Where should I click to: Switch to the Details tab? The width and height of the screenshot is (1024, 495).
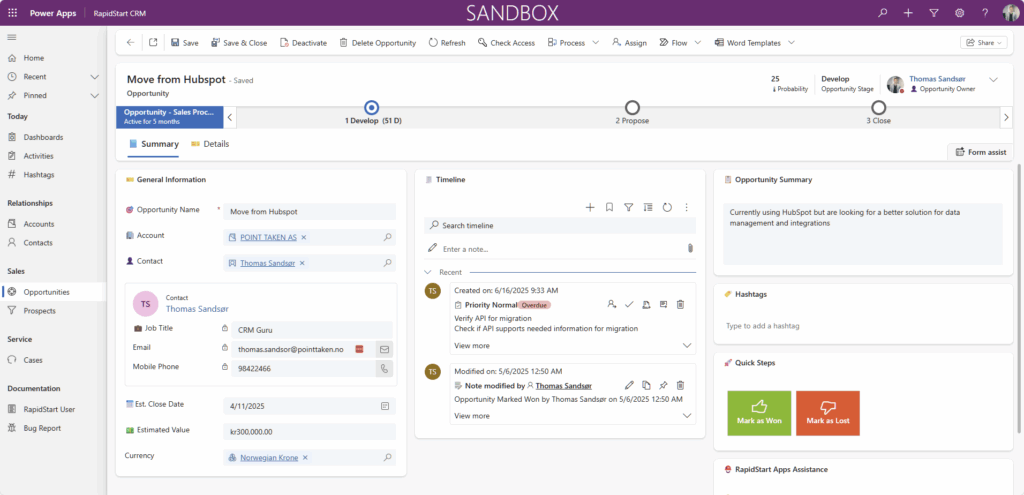(210, 144)
